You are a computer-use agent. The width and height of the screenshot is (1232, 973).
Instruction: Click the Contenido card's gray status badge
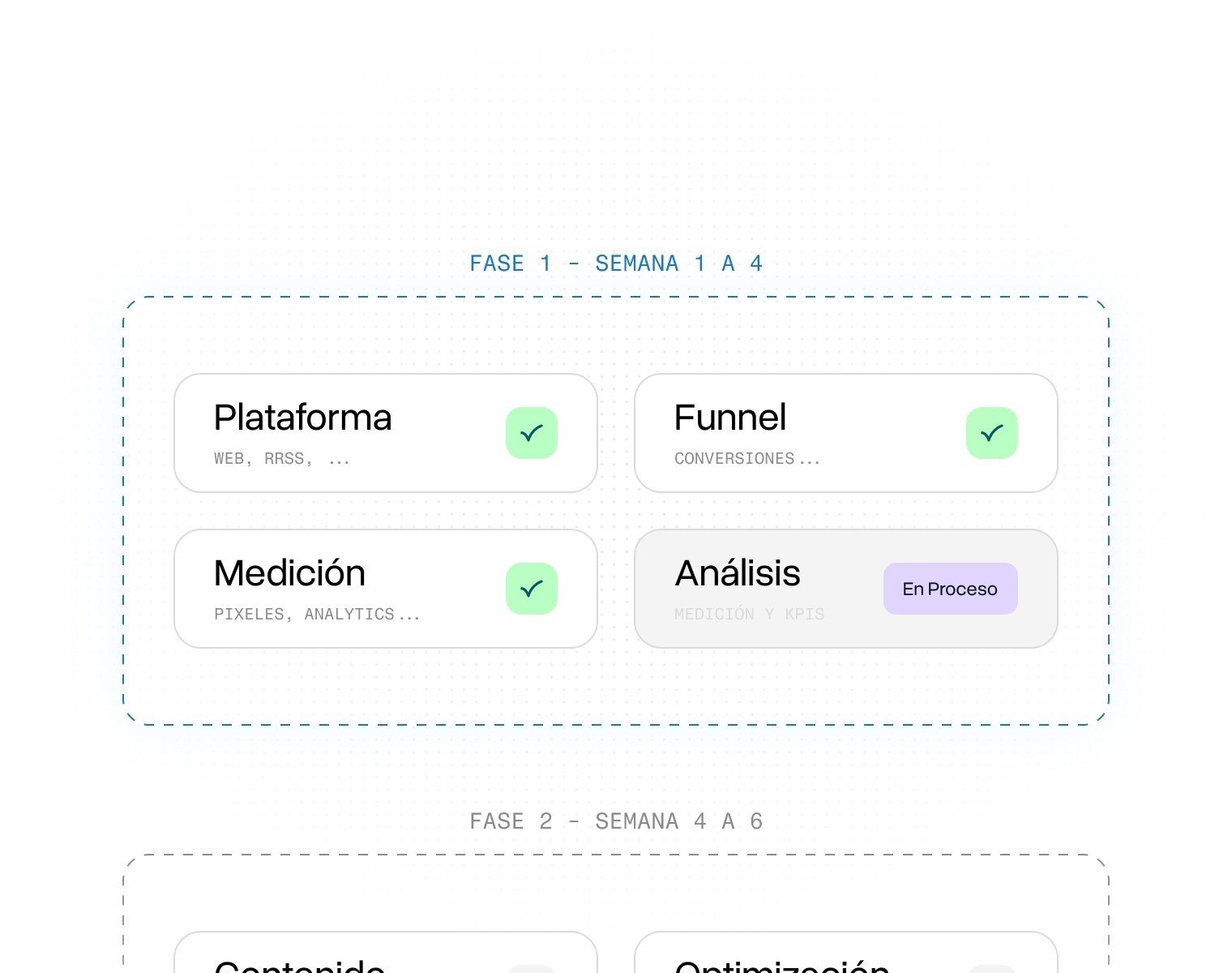point(532,968)
